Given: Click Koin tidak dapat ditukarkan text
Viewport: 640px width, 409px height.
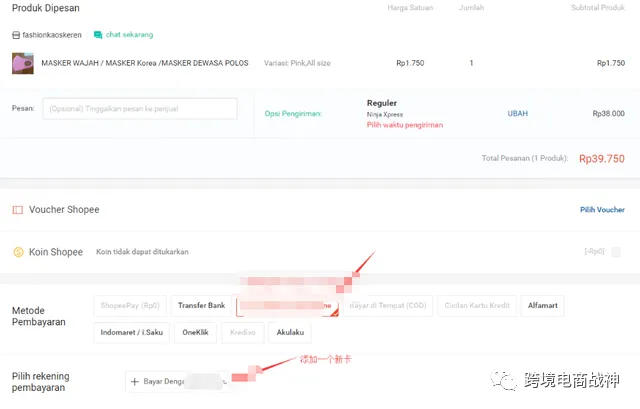Looking at the screenshot, I should pyautogui.click(x=142, y=252).
